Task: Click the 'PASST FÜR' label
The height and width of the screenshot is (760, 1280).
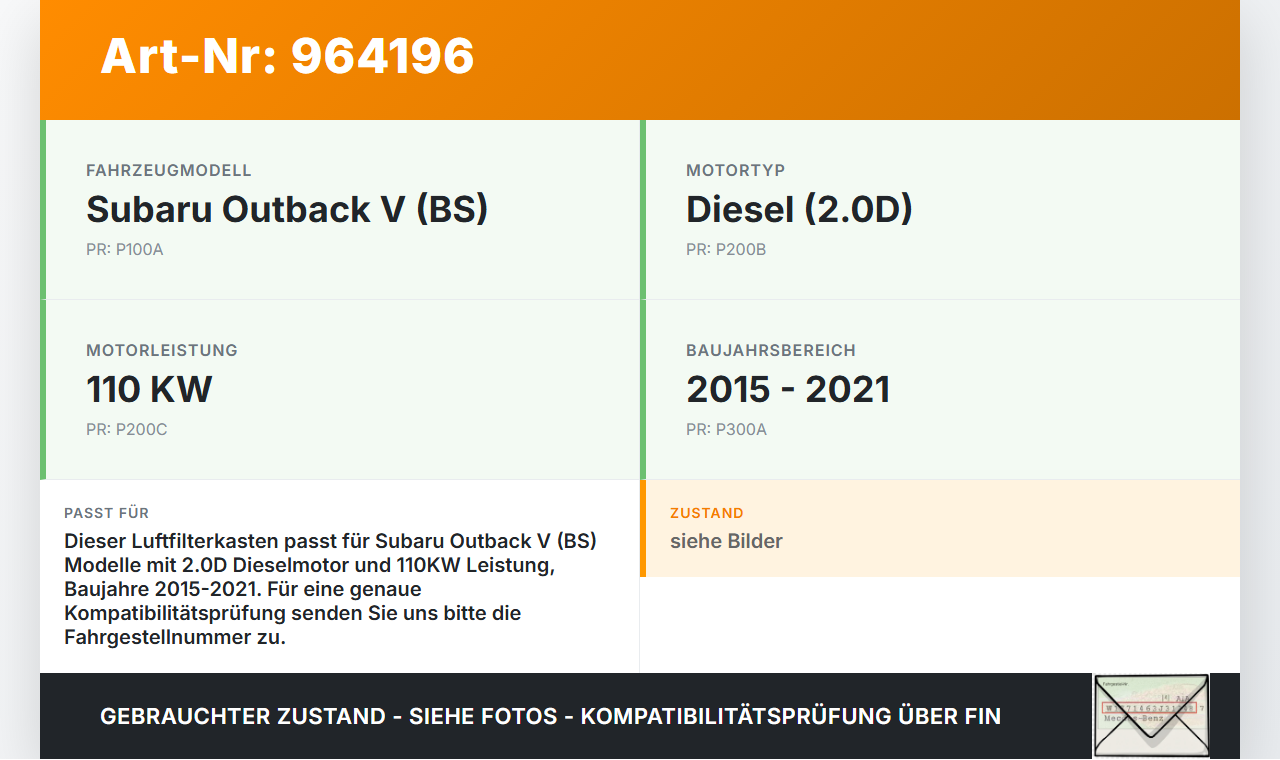Action: pos(107,513)
